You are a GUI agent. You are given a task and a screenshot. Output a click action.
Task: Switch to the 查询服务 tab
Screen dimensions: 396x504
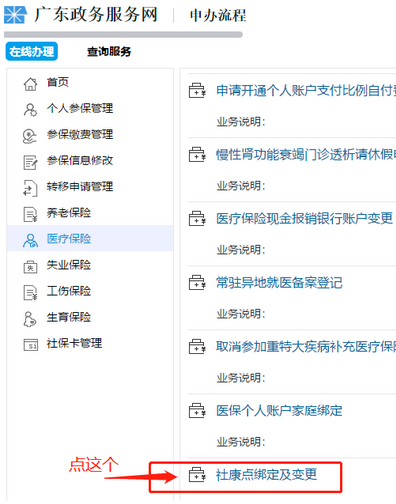109,52
